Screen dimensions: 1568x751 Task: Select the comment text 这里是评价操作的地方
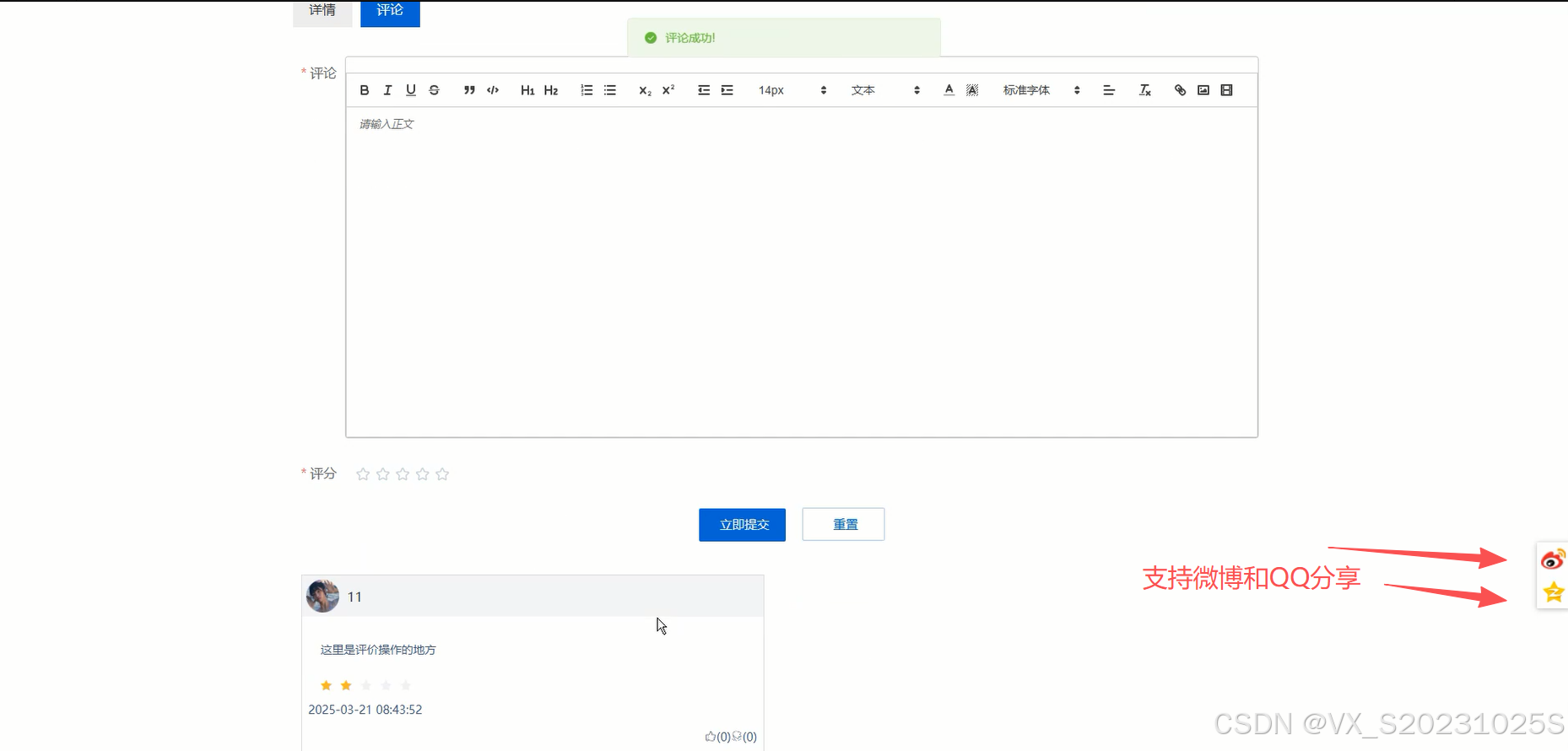coord(378,650)
